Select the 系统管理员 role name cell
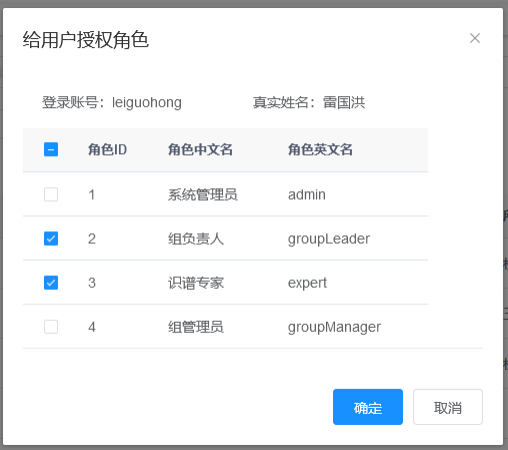 tap(203, 195)
